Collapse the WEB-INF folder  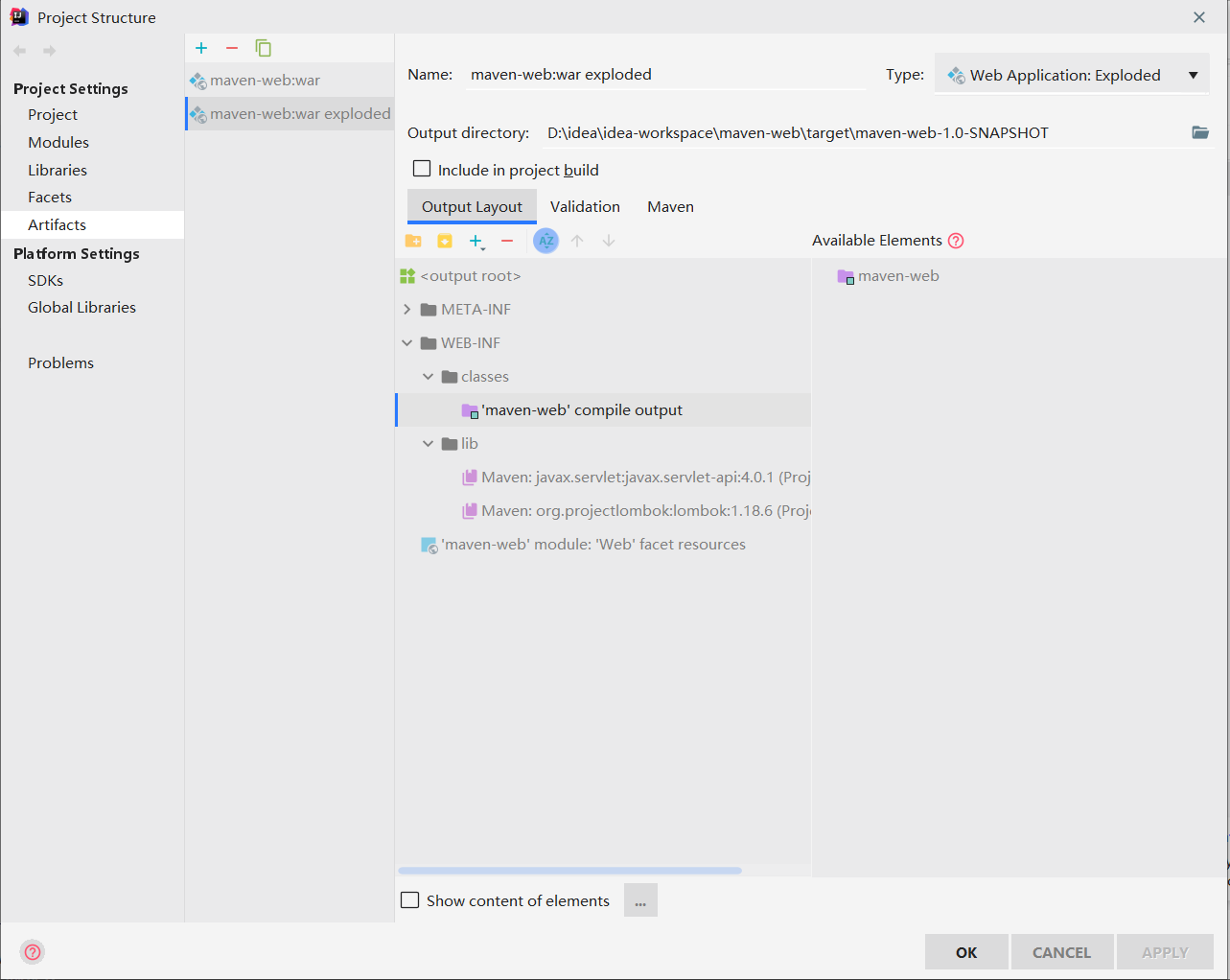(x=407, y=343)
